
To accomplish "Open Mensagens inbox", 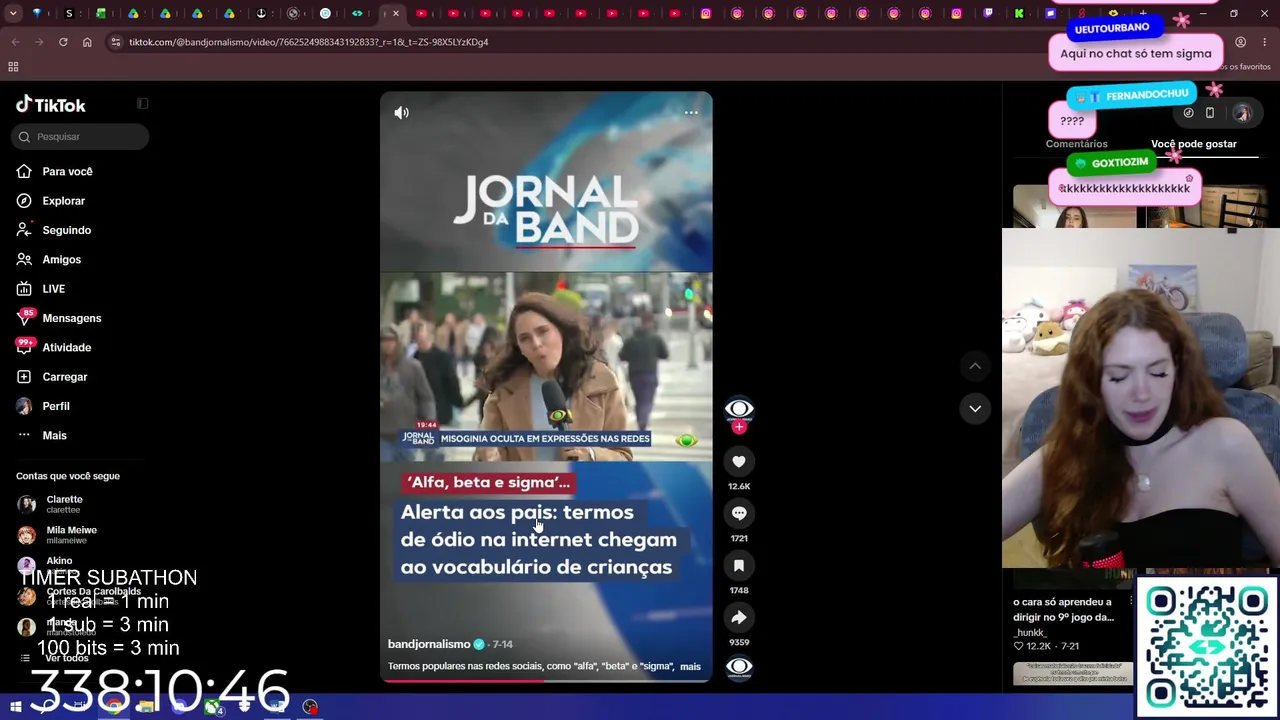I will click(71, 318).
